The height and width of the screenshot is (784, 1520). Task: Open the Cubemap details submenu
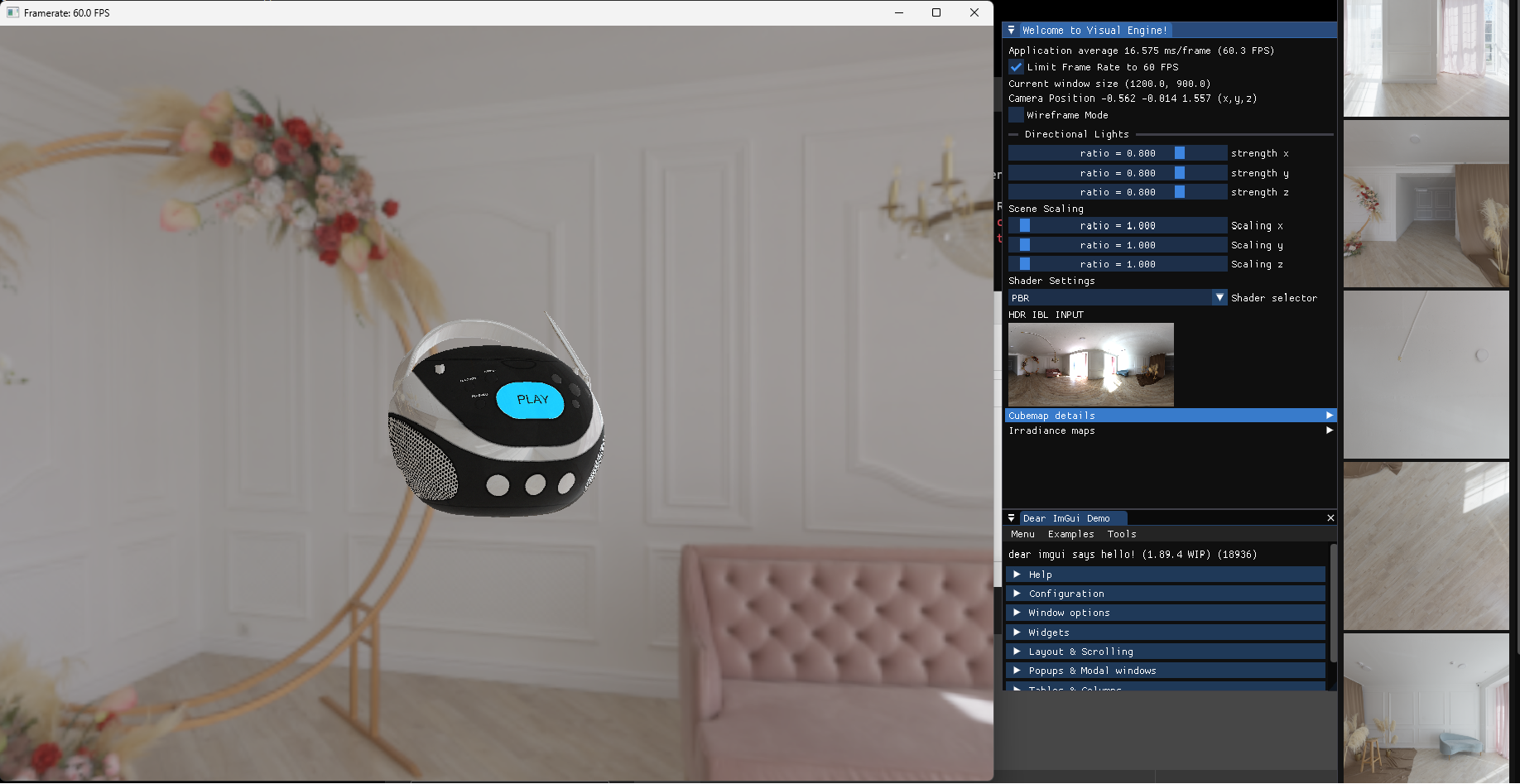(x=1171, y=416)
